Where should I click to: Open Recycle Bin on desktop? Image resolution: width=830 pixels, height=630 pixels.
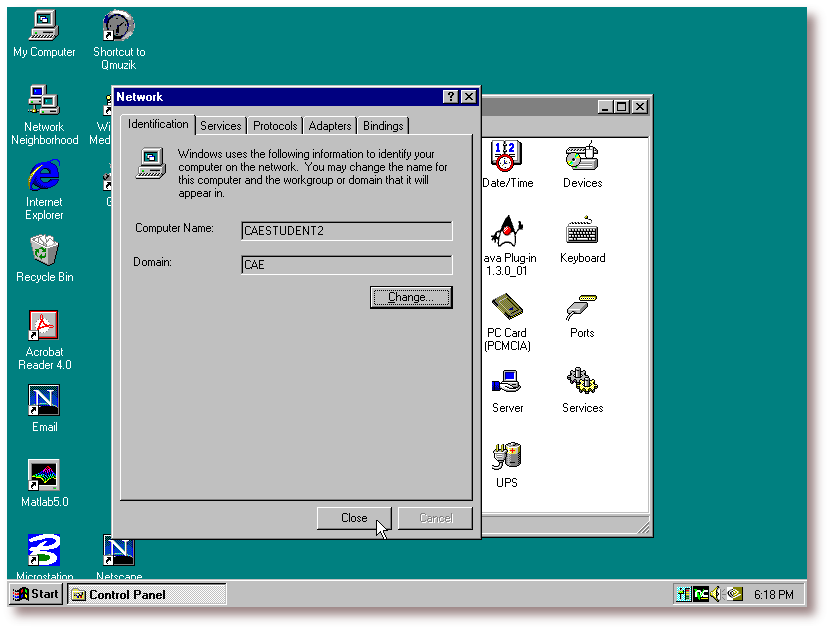[x=44, y=251]
